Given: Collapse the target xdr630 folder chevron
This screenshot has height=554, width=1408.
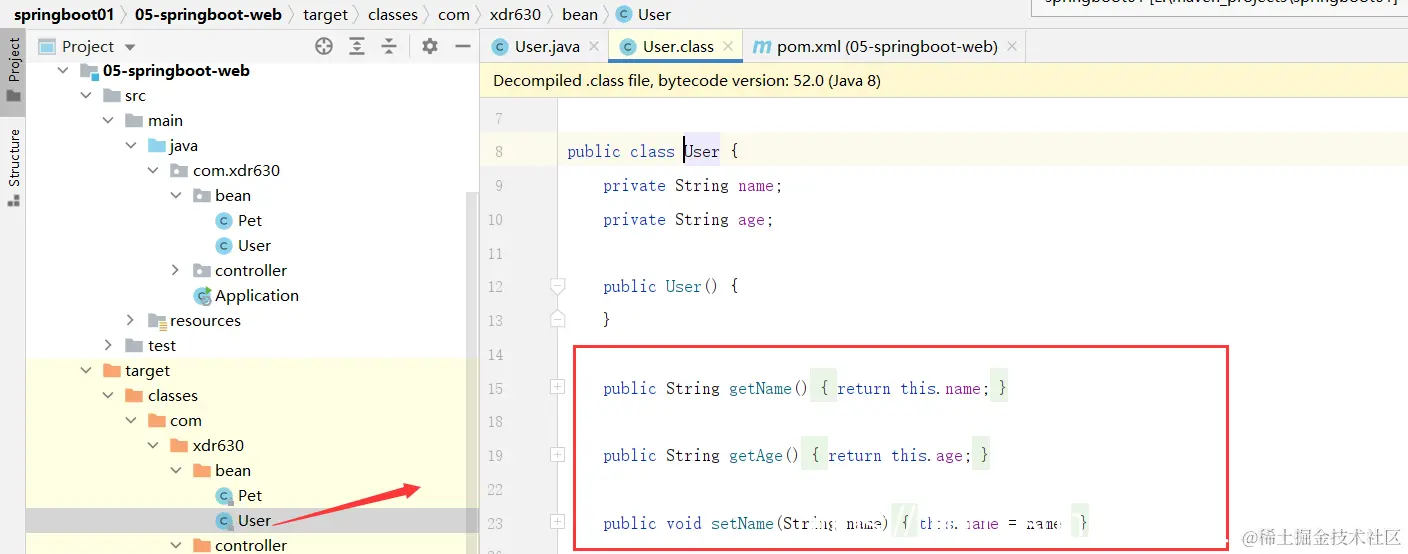Looking at the screenshot, I should tap(153, 446).
